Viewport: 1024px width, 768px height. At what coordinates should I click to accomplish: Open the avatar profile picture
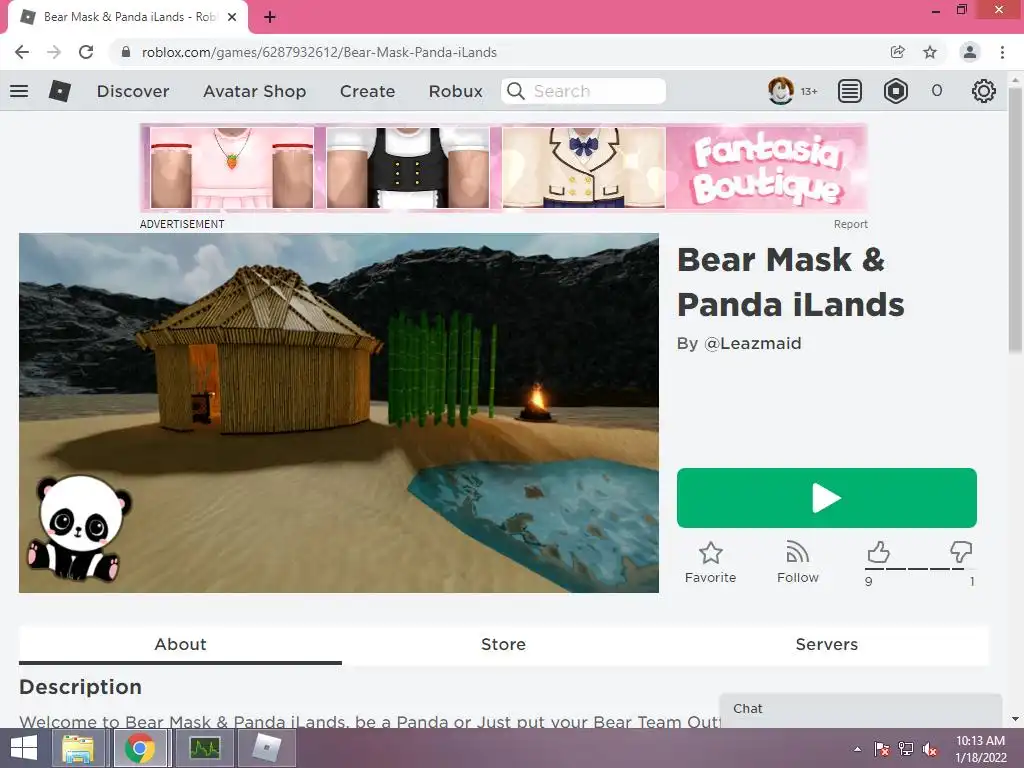click(x=780, y=91)
